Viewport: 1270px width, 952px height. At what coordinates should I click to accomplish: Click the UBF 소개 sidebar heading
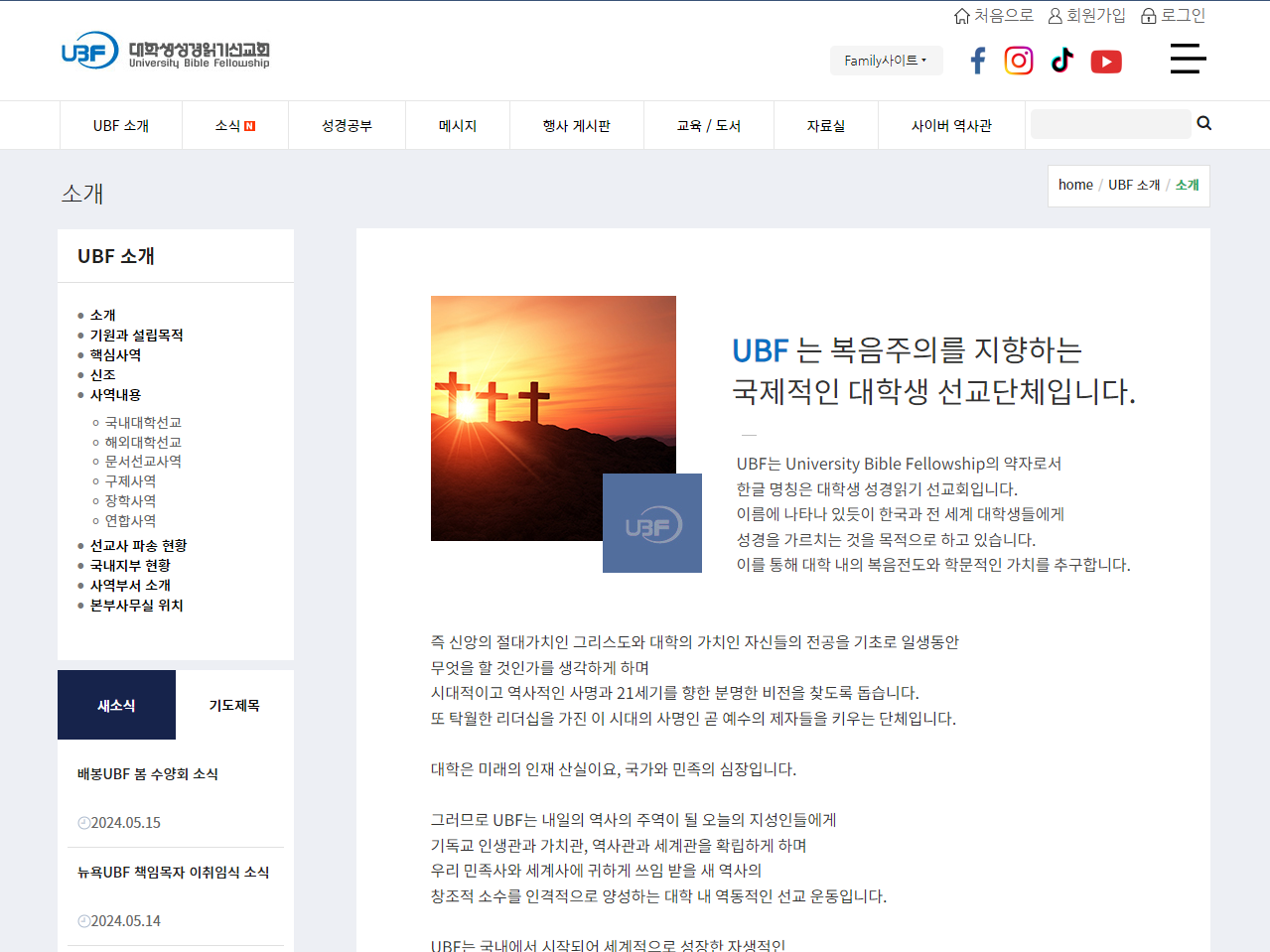pyautogui.click(x=116, y=256)
